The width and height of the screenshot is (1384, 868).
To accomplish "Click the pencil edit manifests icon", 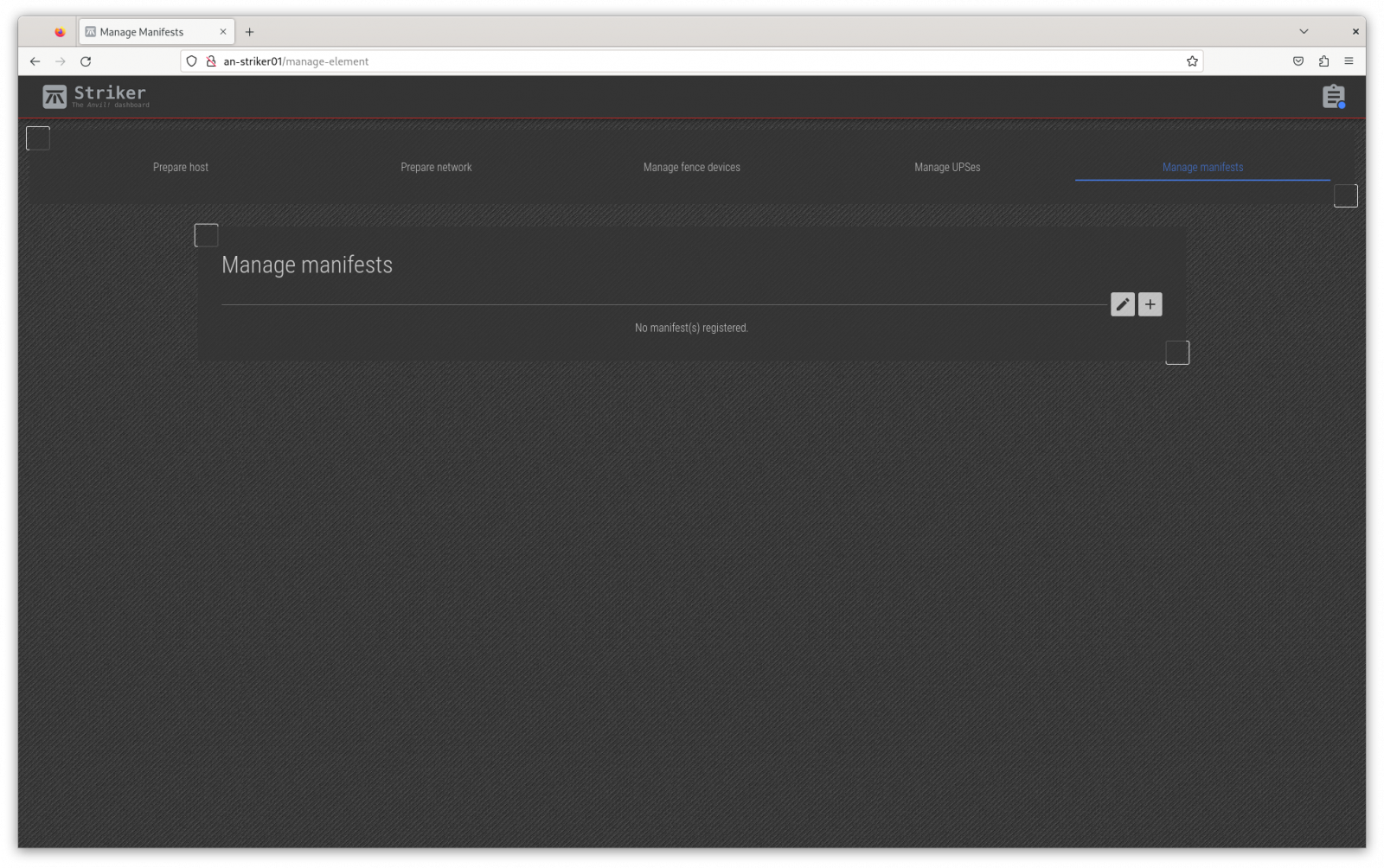I will pyautogui.click(x=1122, y=304).
